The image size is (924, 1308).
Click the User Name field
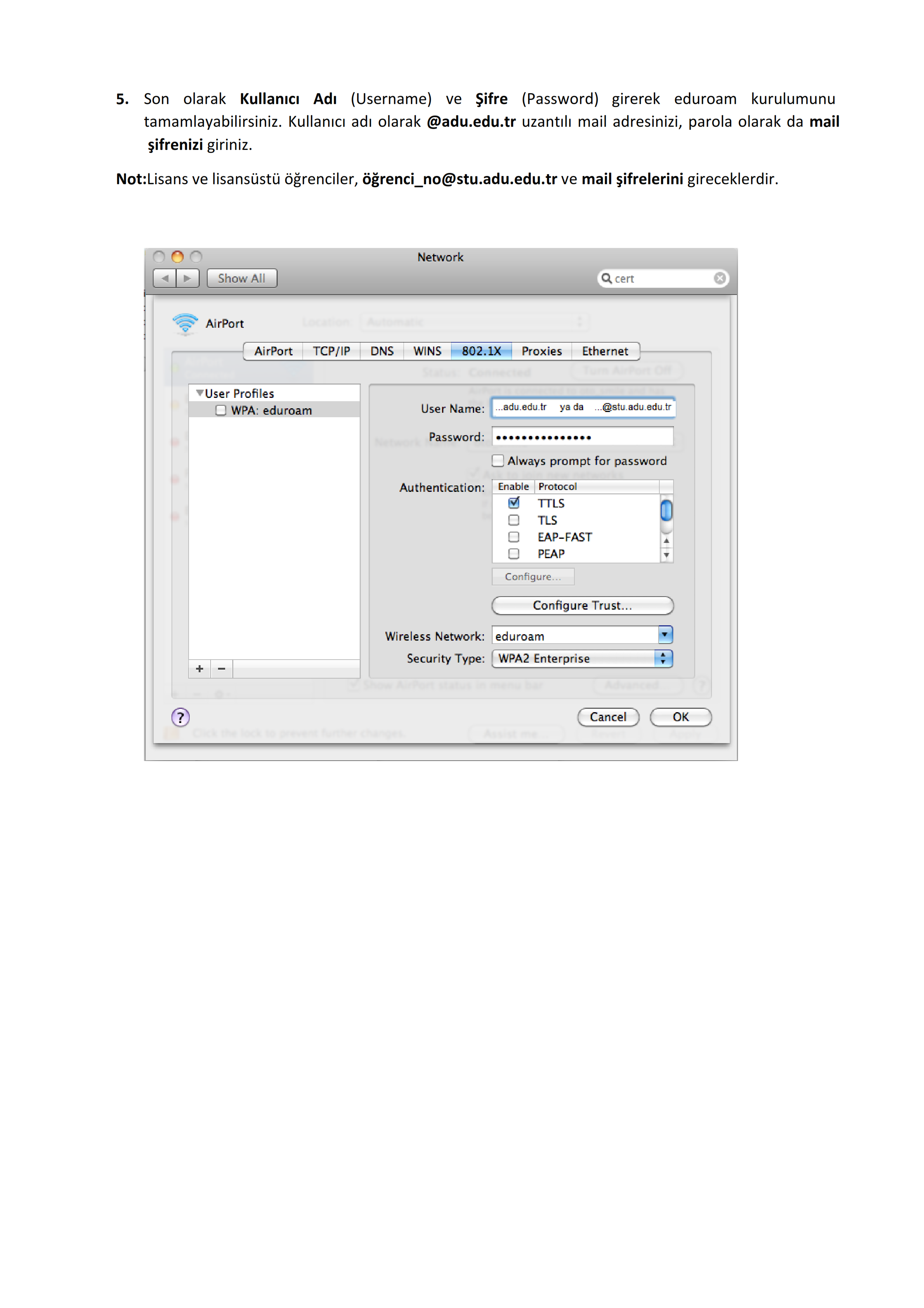click(x=583, y=407)
